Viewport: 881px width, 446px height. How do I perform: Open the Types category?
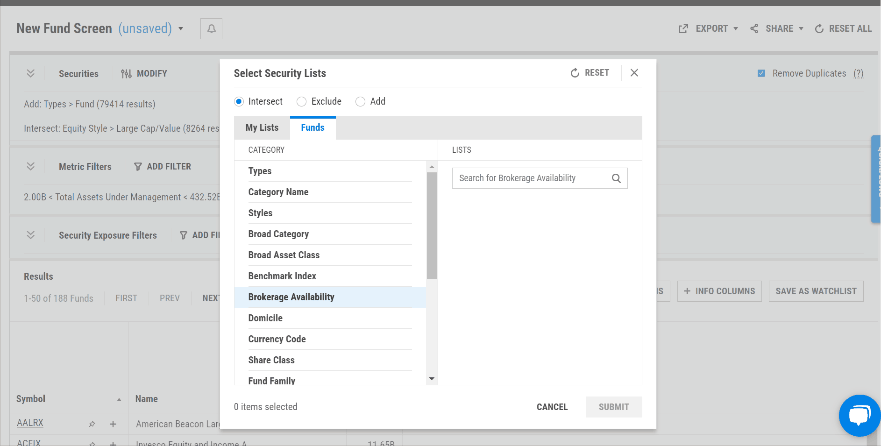tap(330, 171)
